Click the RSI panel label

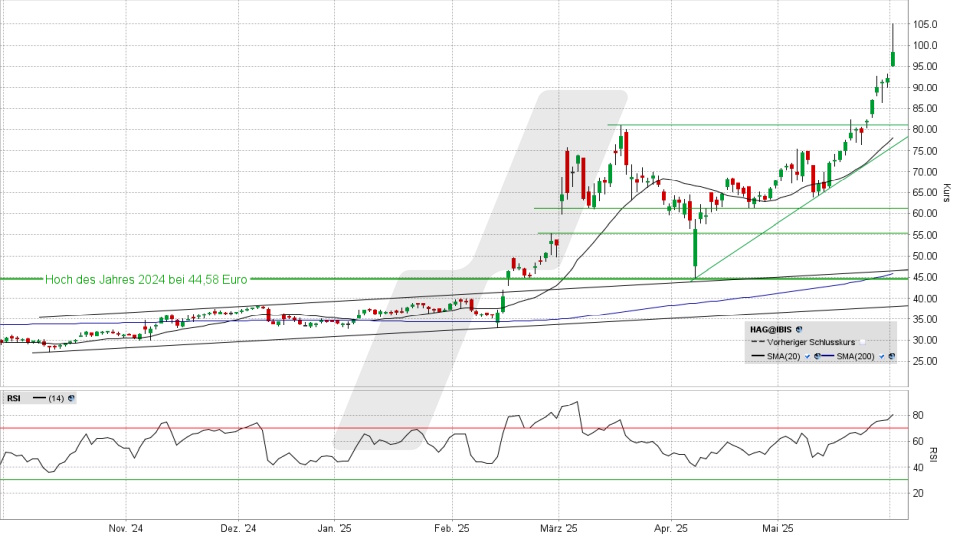point(13,399)
